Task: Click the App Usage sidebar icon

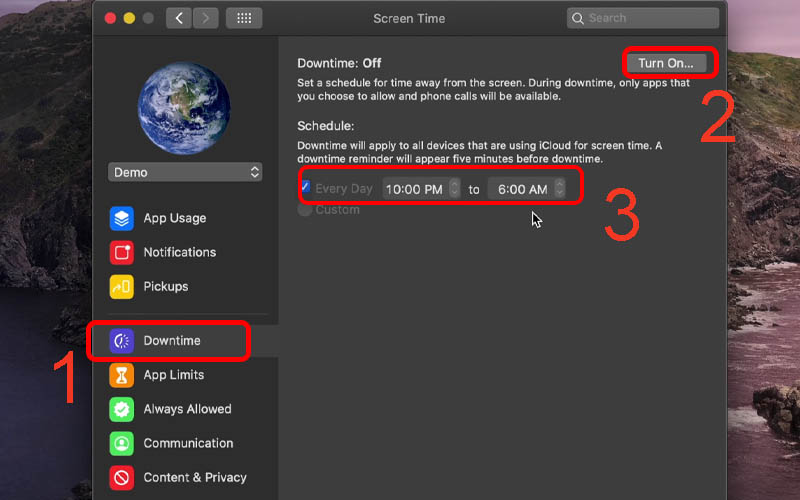Action: point(121,218)
